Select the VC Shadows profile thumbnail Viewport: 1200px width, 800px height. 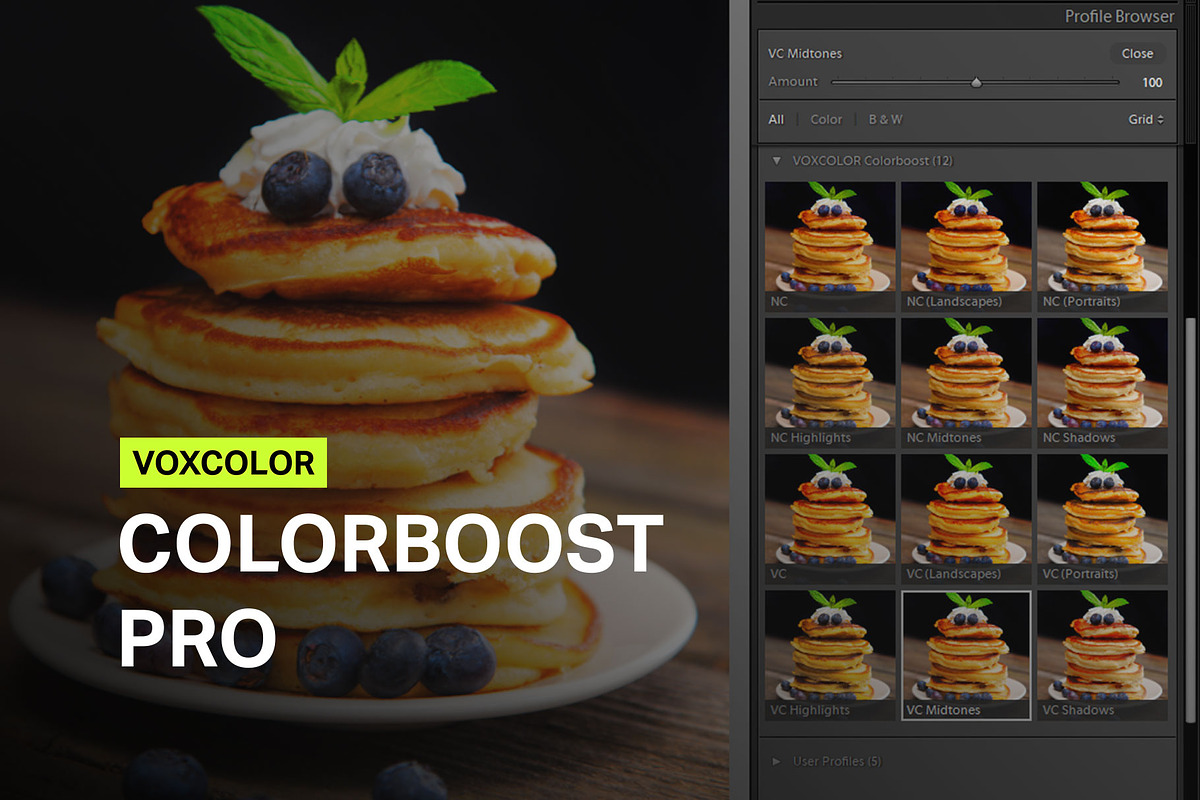1102,655
